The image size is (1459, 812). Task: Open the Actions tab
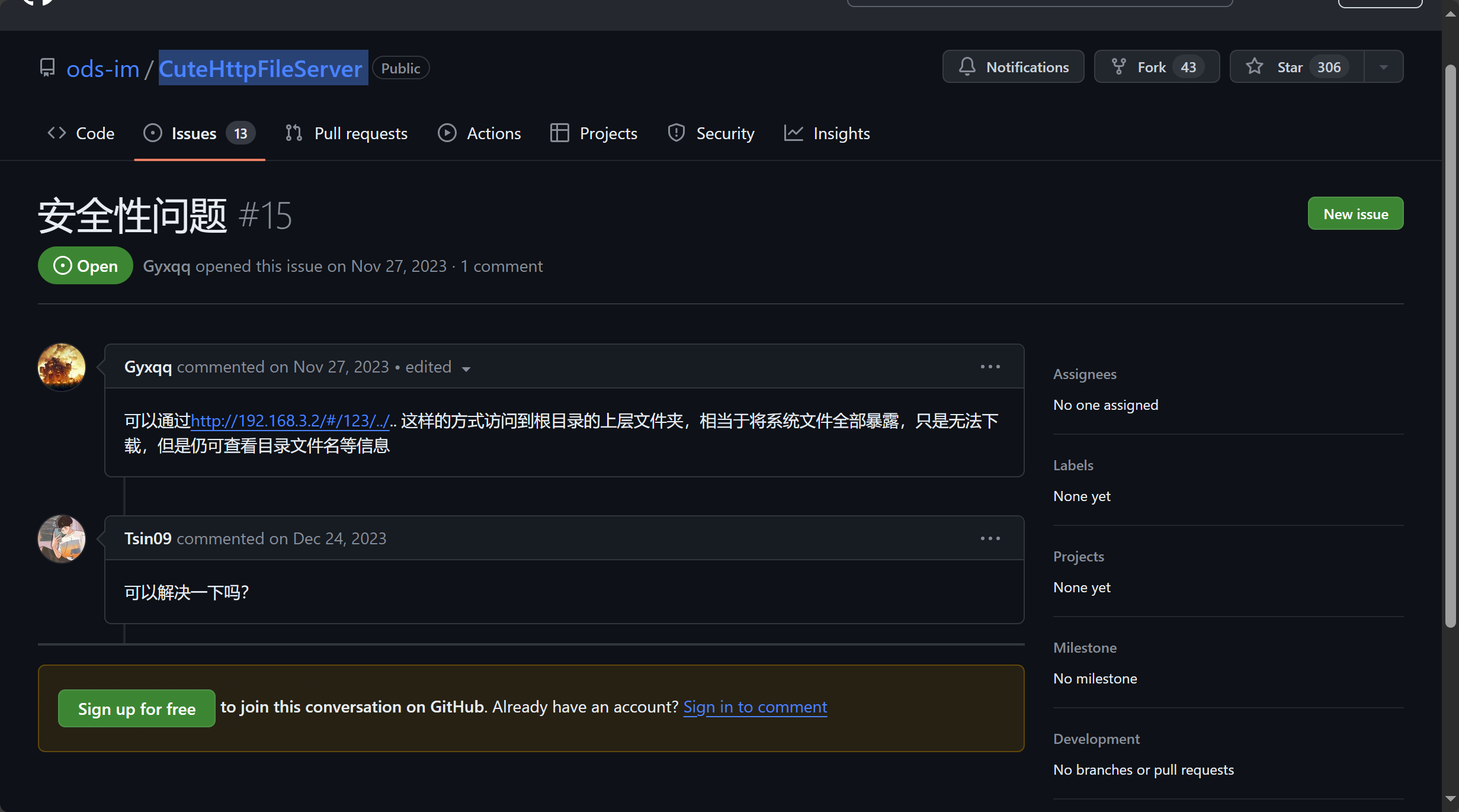[x=479, y=133]
